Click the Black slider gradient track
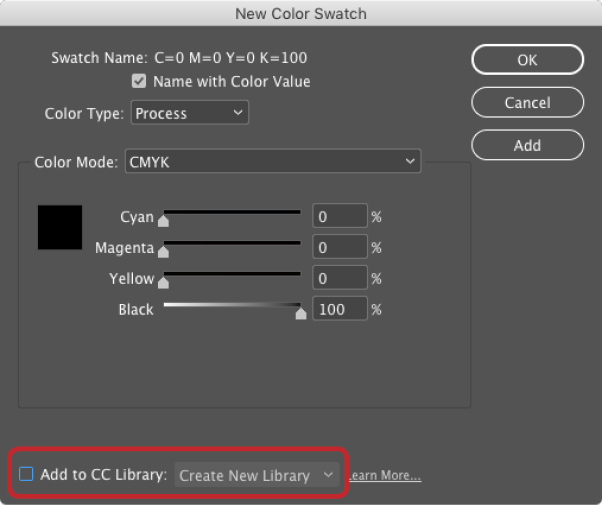The height and width of the screenshot is (505, 602). coord(232,305)
